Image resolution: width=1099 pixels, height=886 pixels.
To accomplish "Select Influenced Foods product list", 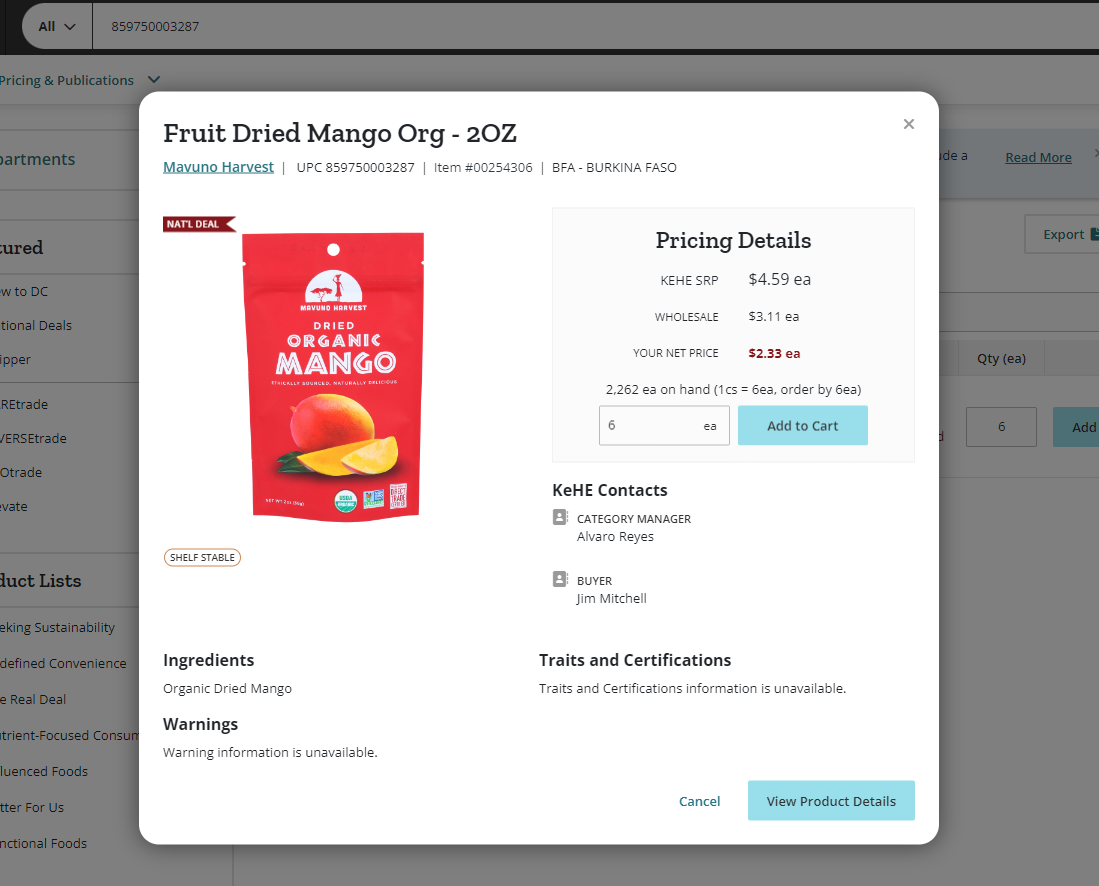I will pos(44,771).
